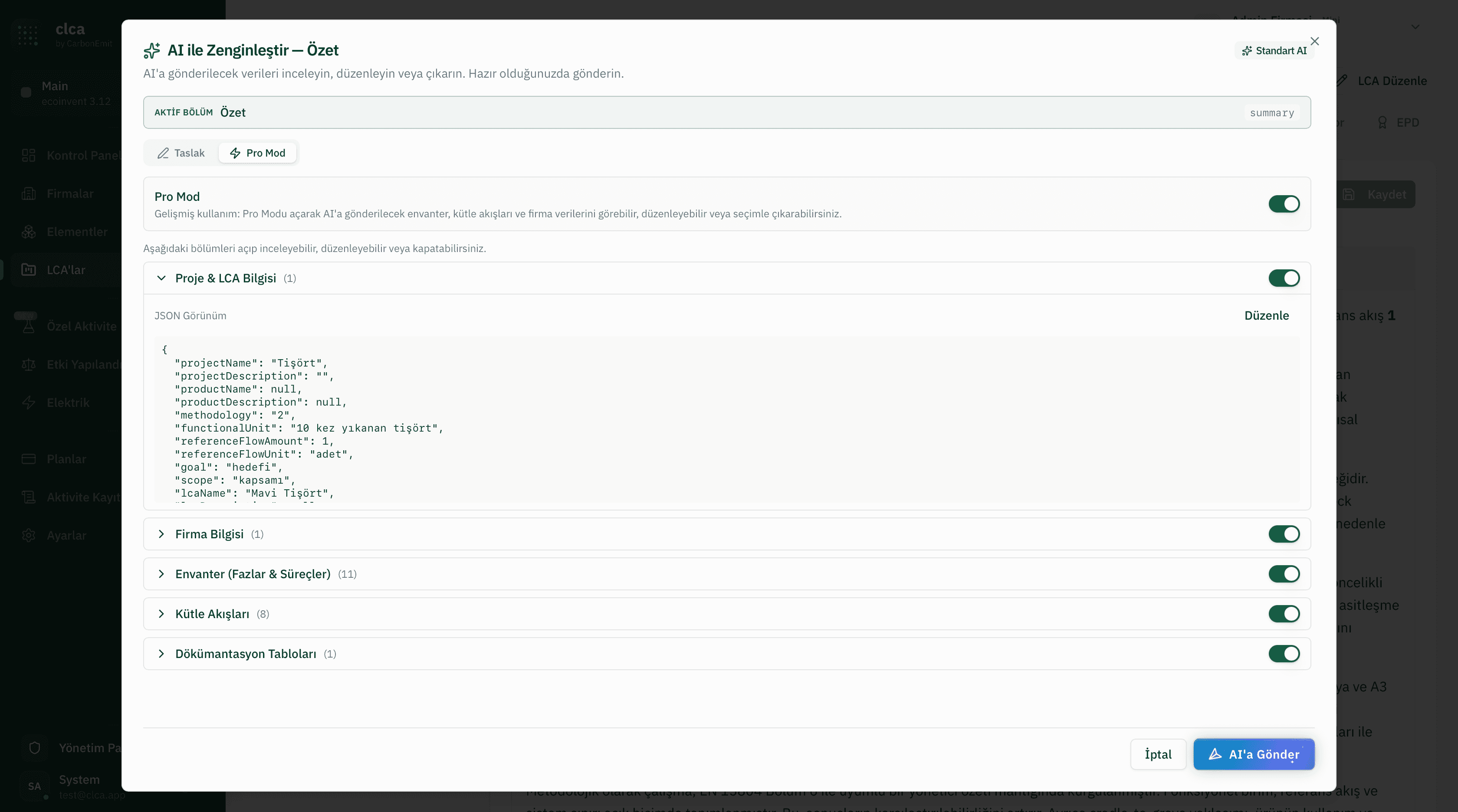Click the LCA'lar folder icon

click(28, 270)
